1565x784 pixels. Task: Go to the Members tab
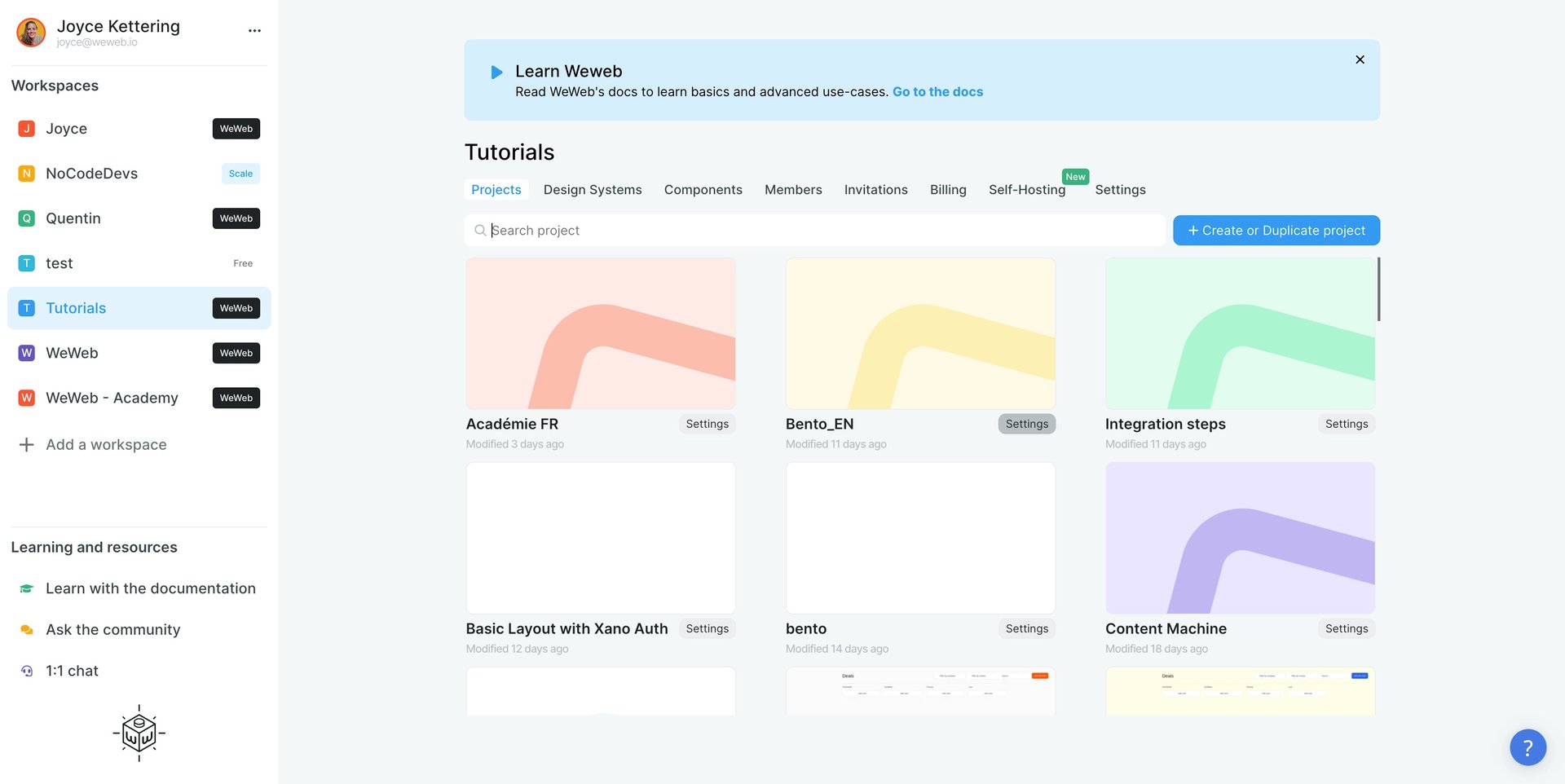tap(793, 190)
